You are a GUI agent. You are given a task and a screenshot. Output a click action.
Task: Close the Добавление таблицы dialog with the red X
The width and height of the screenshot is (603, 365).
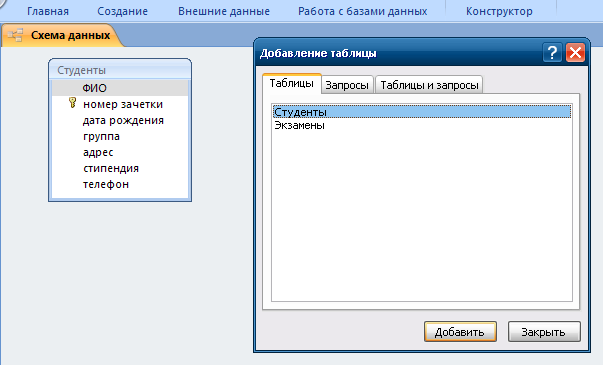click(x=575, y=53)
